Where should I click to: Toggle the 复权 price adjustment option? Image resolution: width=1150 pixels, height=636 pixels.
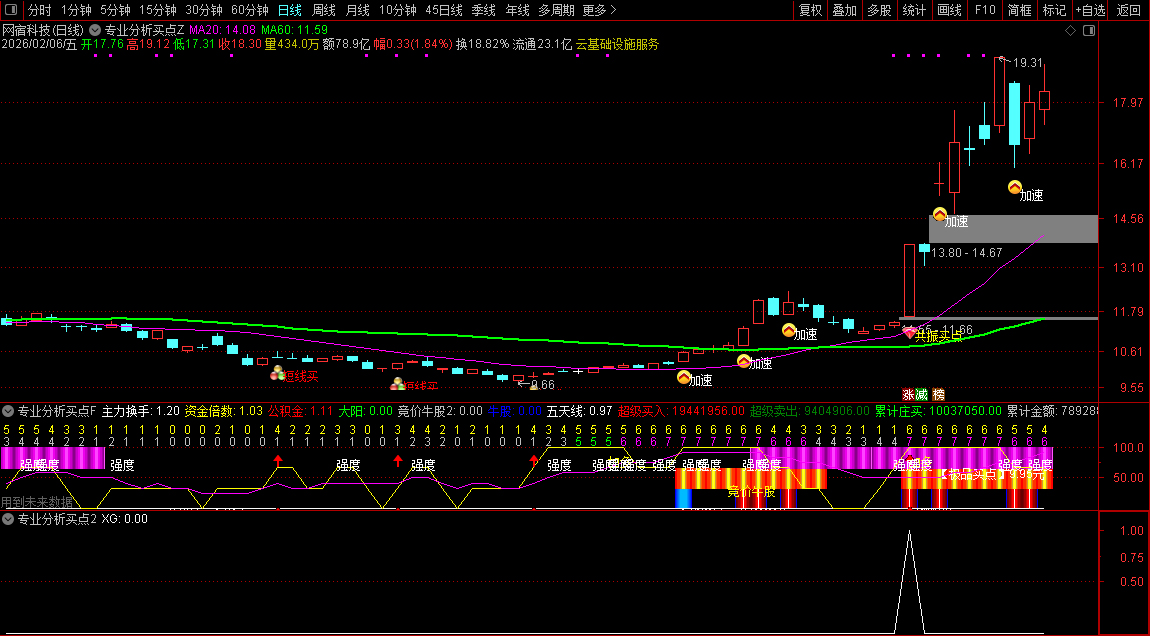[x=811, y=10]
